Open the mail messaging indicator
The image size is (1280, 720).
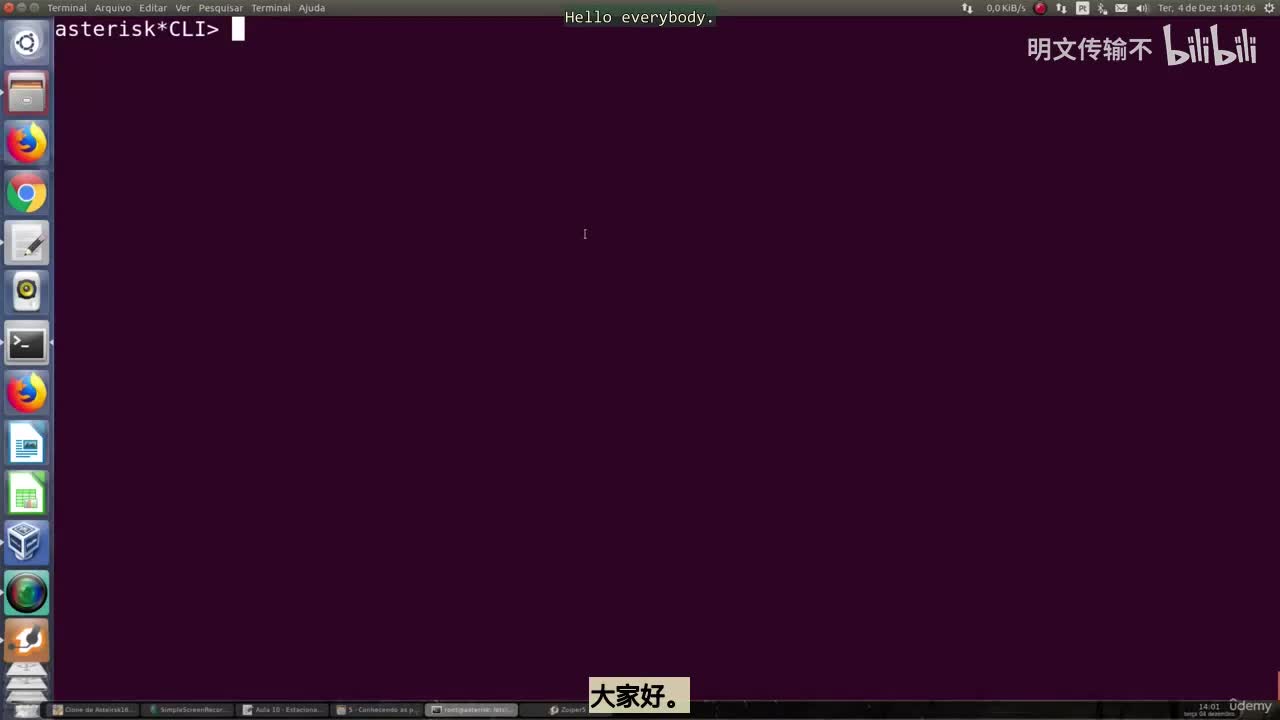point(1121,8)
